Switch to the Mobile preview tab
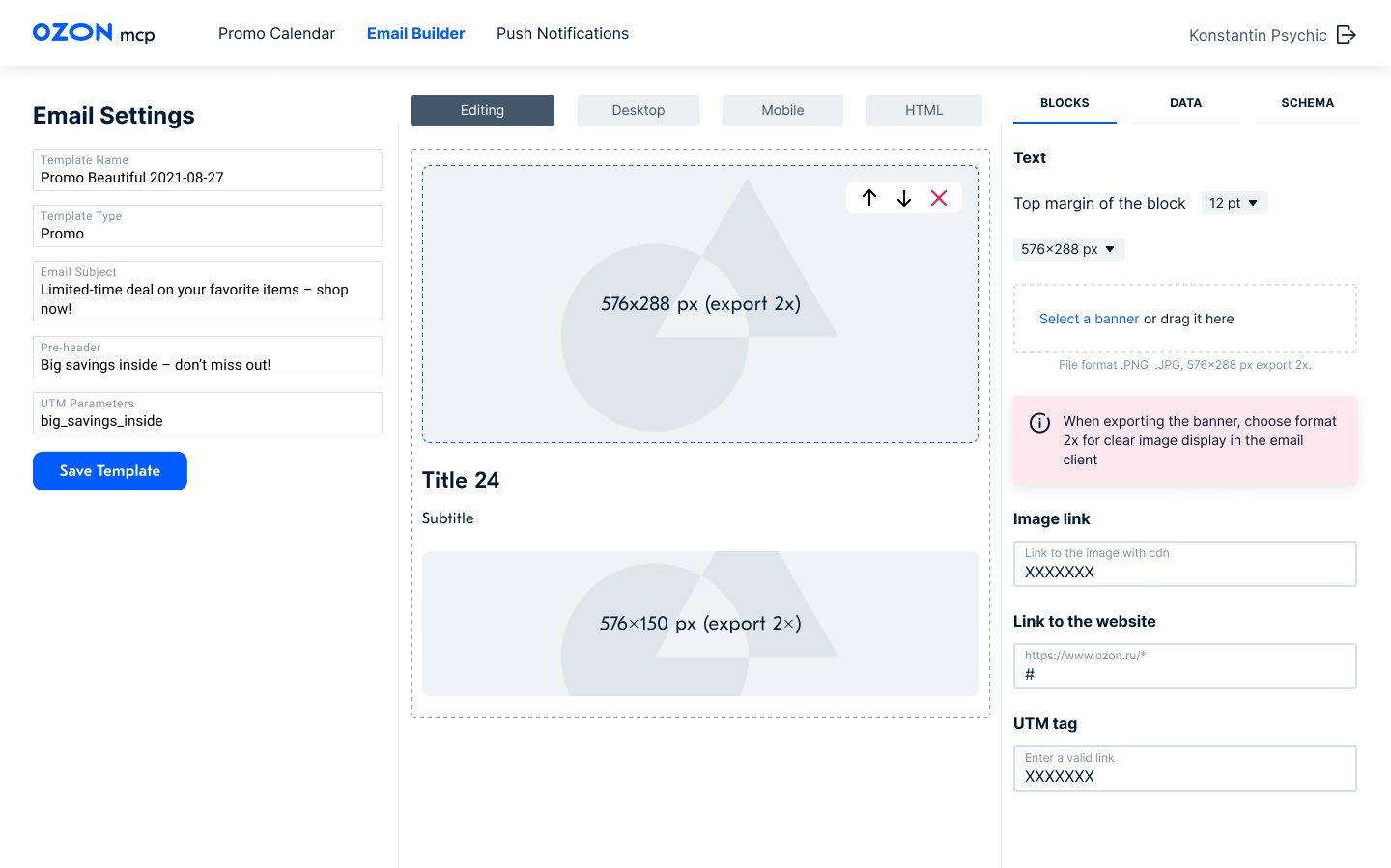Screen dimensions: 1391x868 click(x=782, y=110)
